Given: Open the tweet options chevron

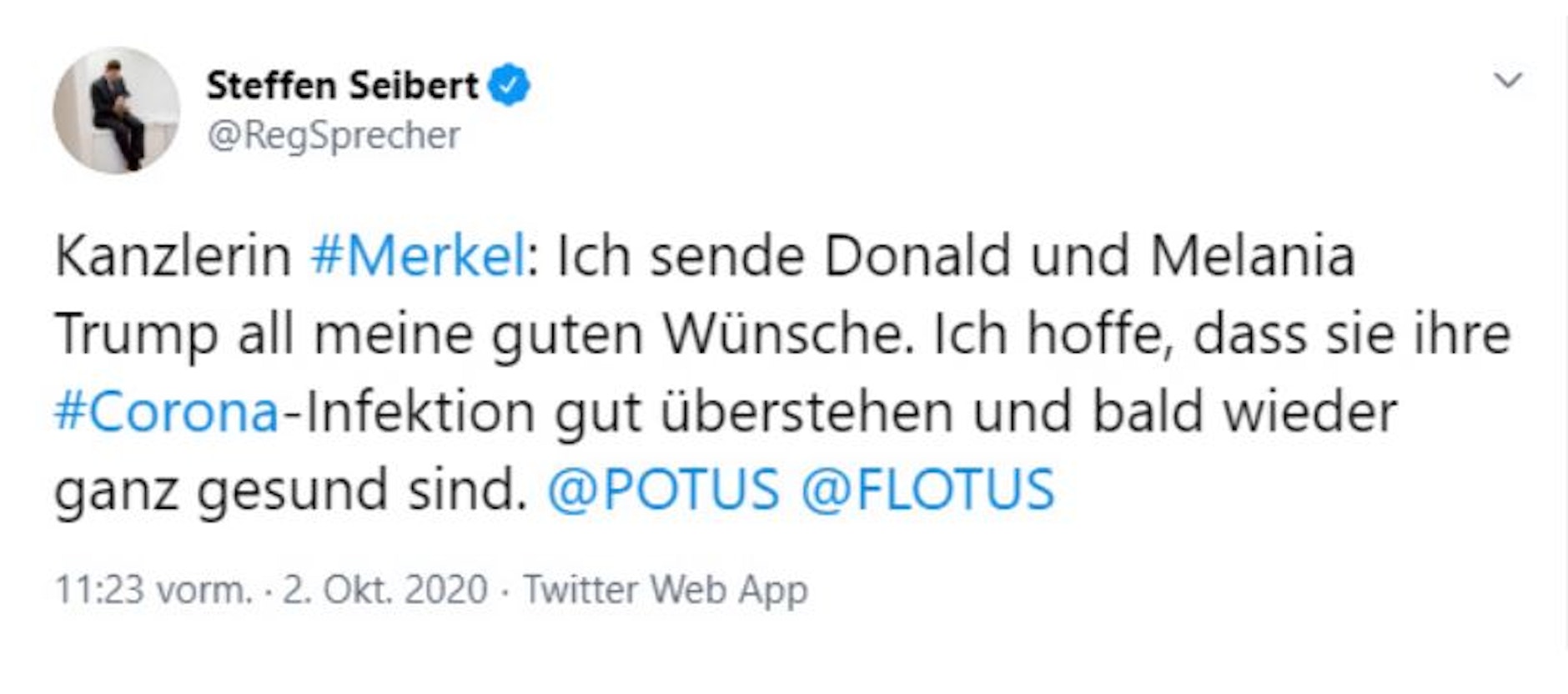Looking at the screenshot, I should [x=1508, y=81].
